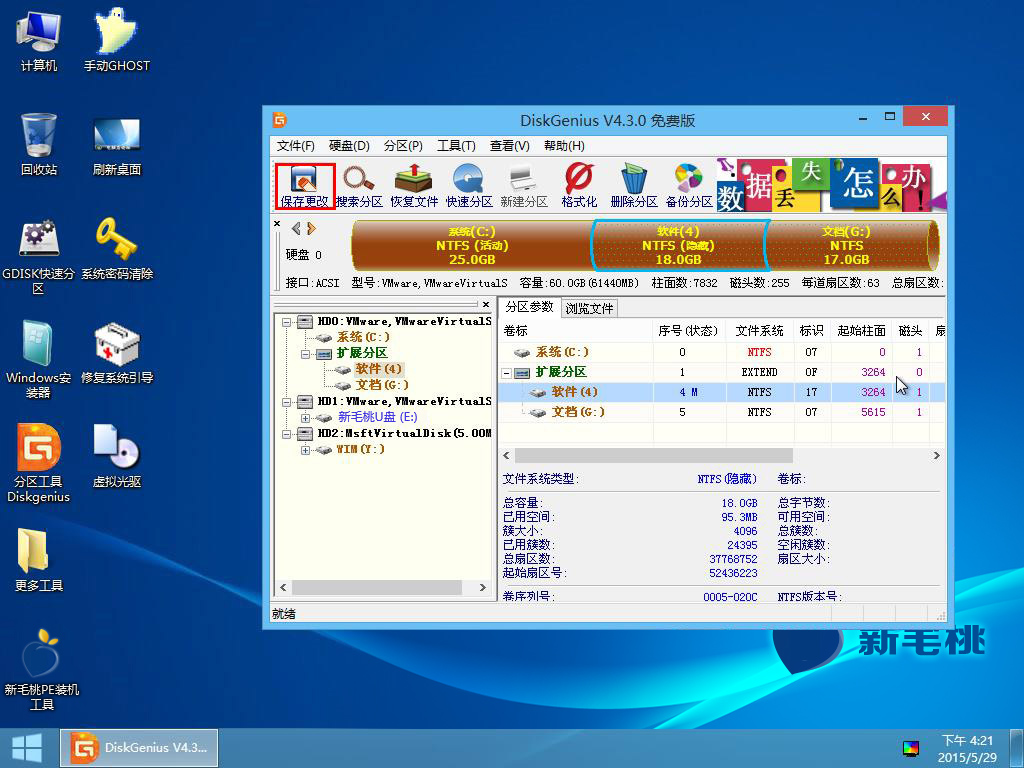The image size is (1024, 768).
Task: Open the 分区(P) menu
Action: [404, 146]
